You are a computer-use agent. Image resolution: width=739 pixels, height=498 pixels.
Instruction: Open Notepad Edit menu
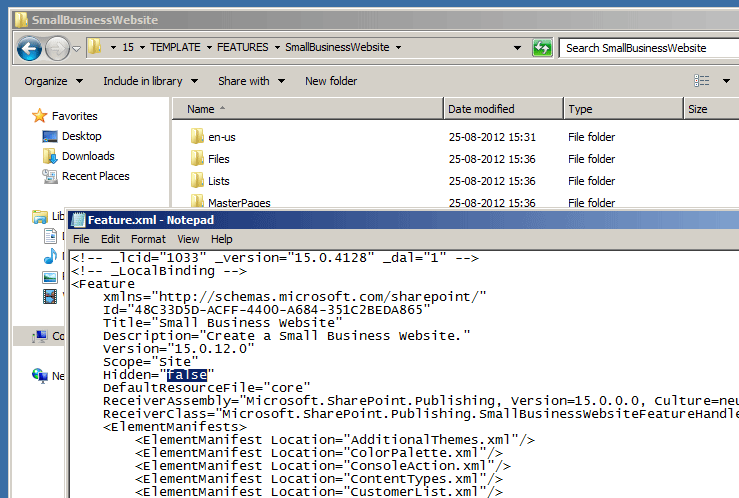click(110, 239)
